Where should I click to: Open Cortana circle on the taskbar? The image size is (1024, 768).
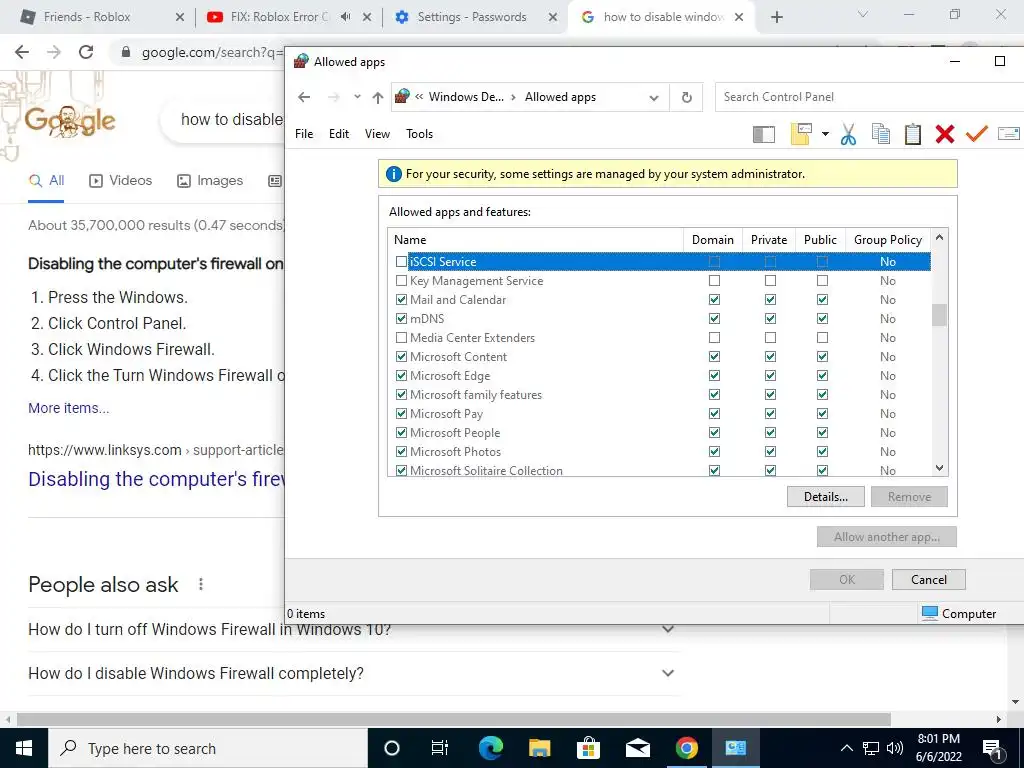point(391,748)
